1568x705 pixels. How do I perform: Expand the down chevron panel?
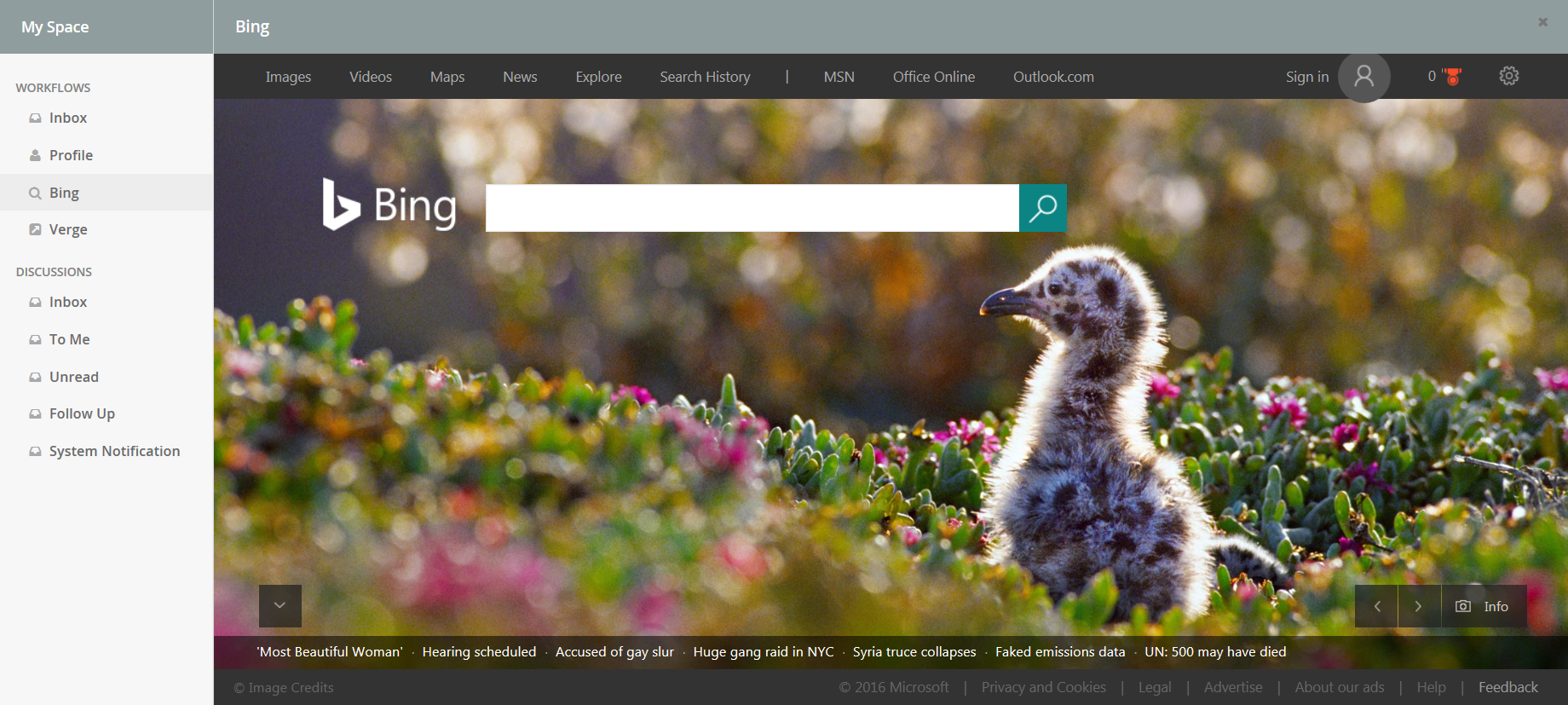(x=280, y=605)
